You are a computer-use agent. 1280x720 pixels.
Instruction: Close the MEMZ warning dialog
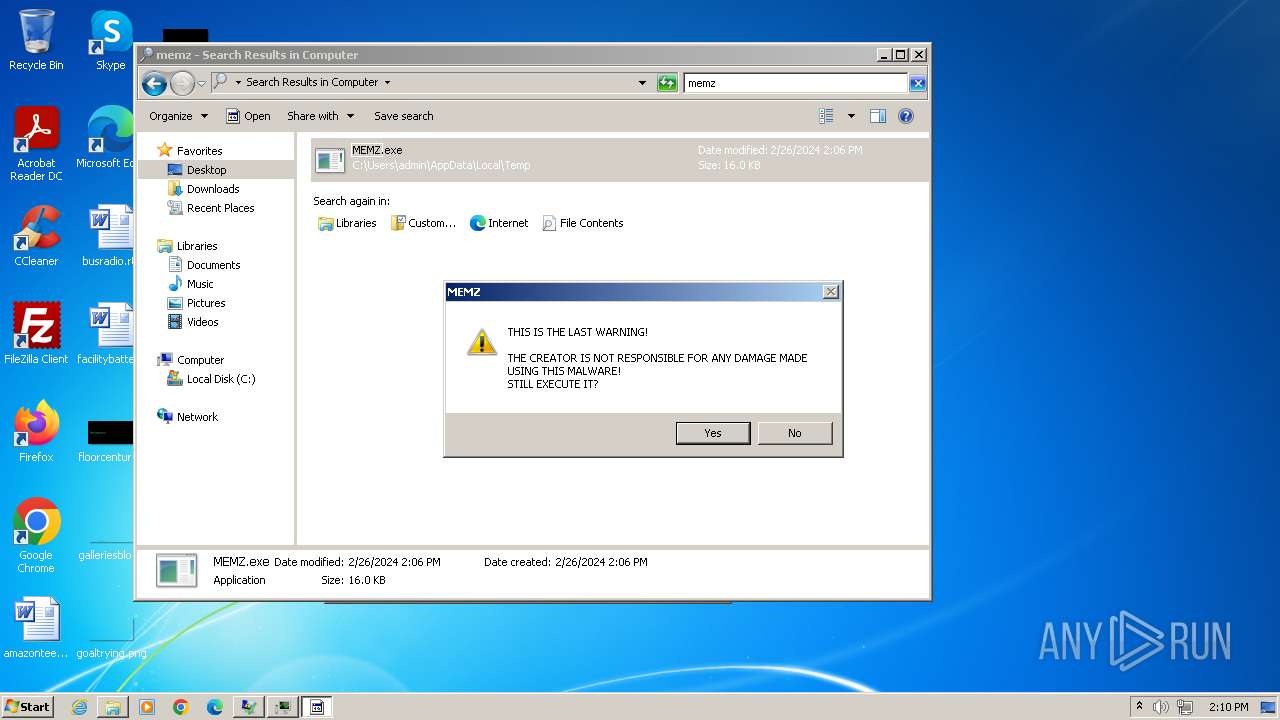[830, 292]
